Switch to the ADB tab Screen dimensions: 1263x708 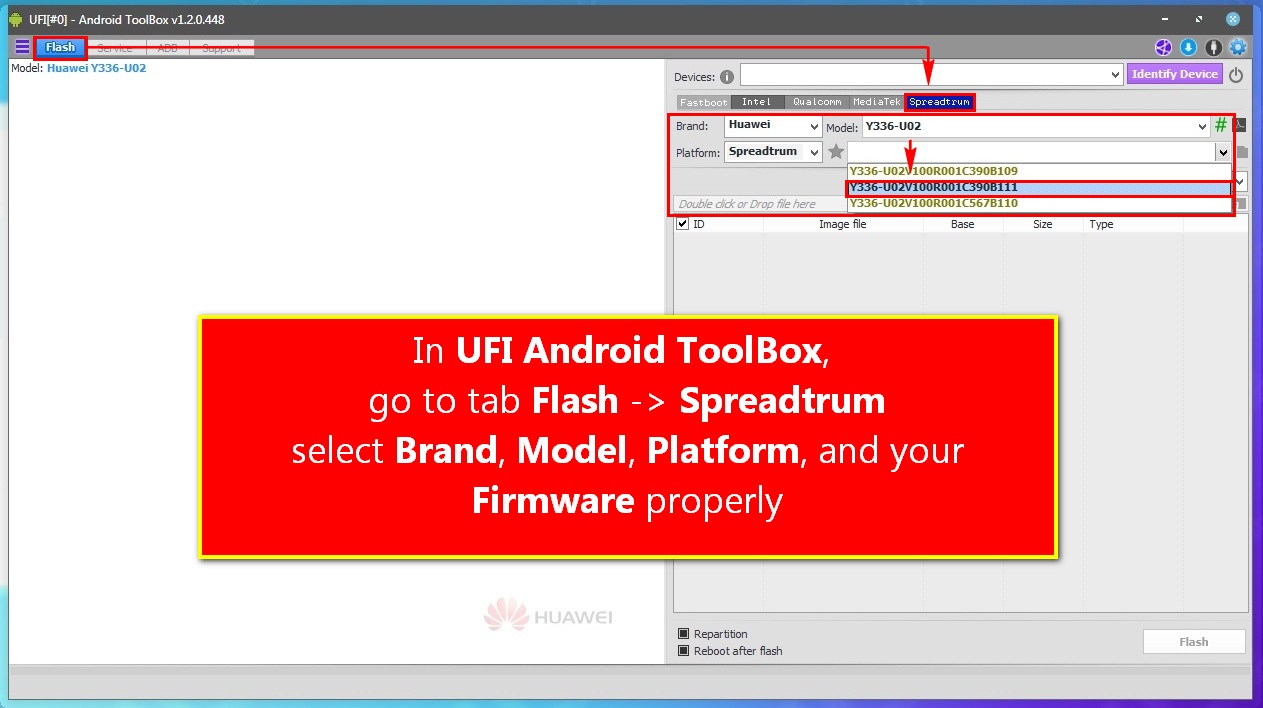(x=167, y=48)
